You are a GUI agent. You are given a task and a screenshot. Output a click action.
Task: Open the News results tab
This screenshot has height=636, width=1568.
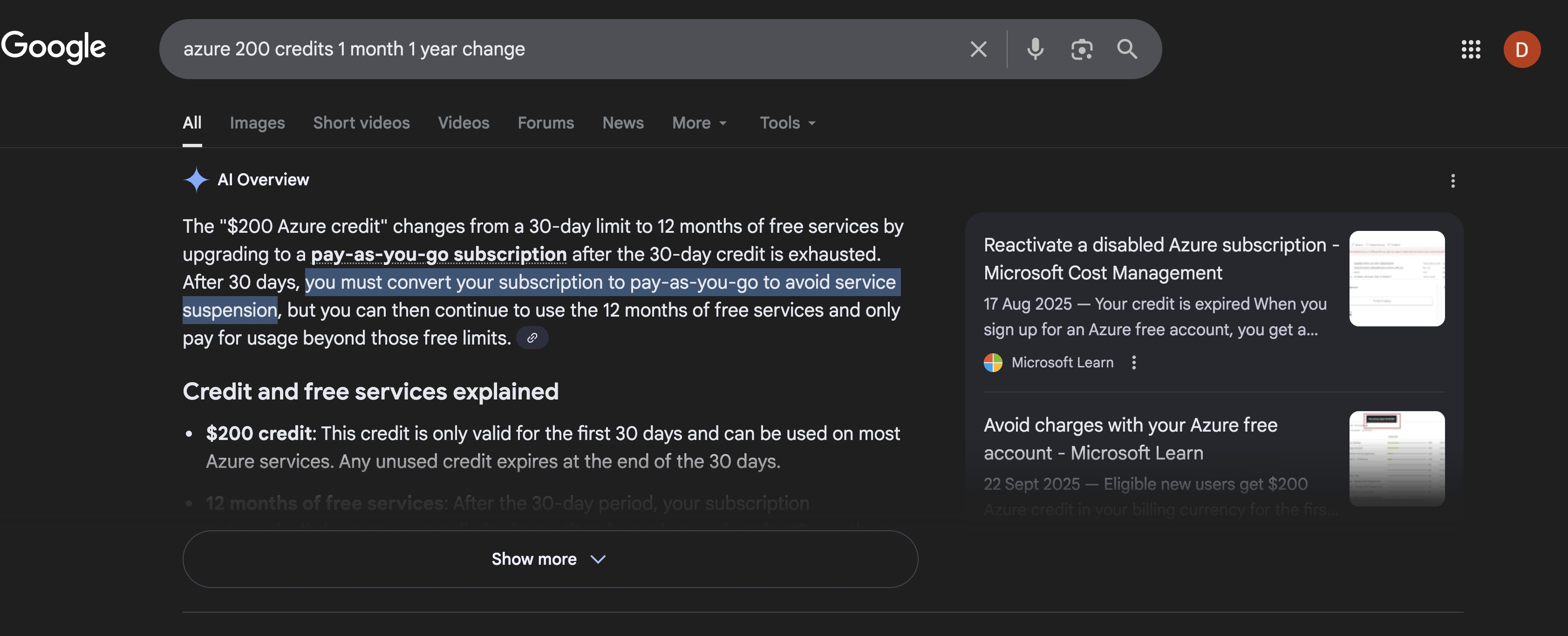pos(623,123)
